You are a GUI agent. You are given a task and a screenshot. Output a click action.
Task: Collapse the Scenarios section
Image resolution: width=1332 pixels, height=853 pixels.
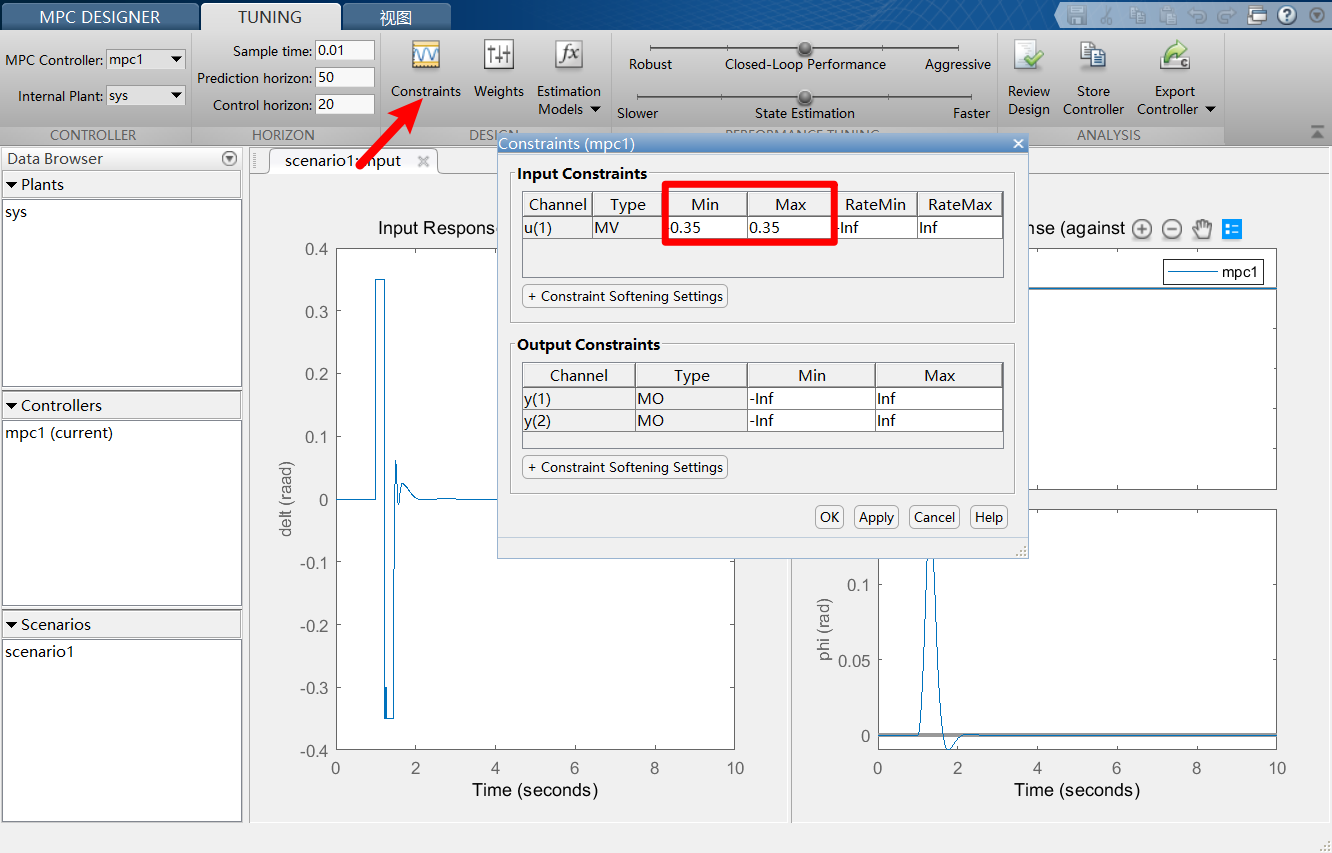tap(12, 625)
